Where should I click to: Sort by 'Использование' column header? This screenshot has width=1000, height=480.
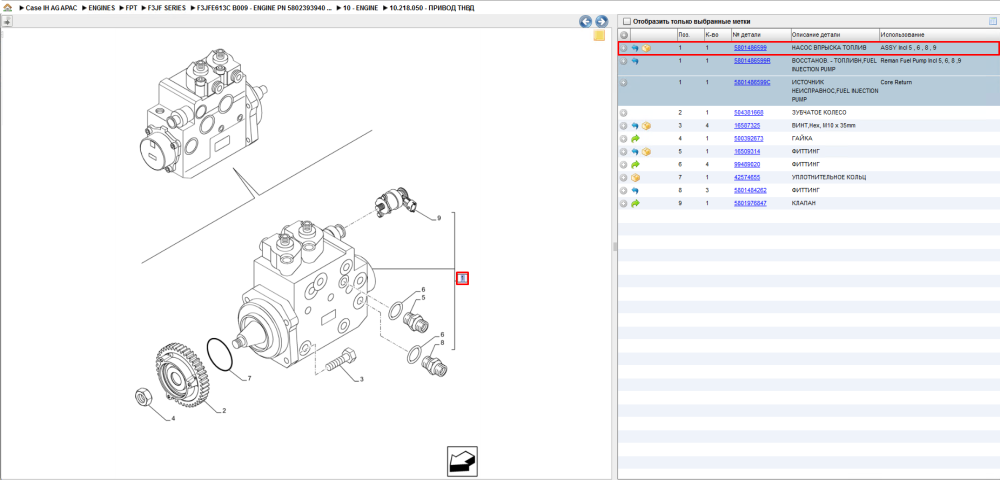(x=939, y=34)
